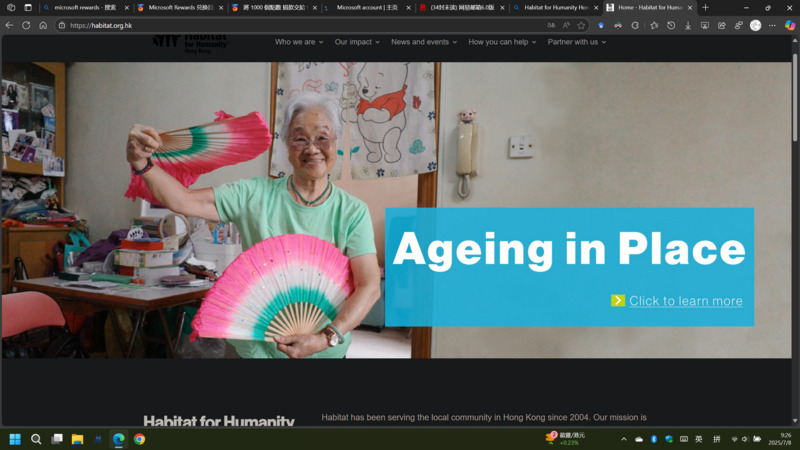Click the habitat.org.hk address bar
The image size is (800, 450).
(x=300, y=25)
